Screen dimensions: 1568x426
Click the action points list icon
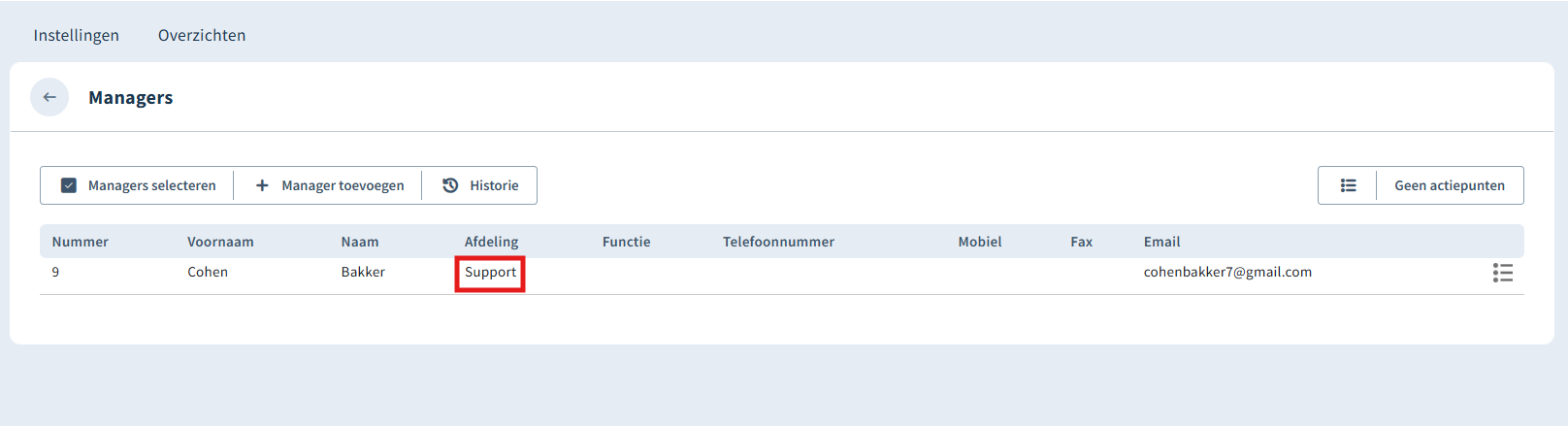coord(1348,185)
